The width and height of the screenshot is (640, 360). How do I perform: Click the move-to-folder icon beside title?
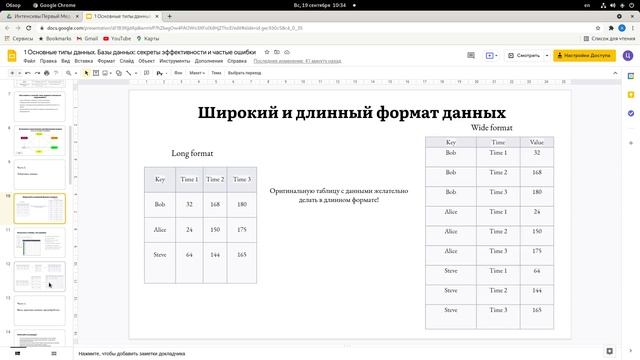(277, 52)
